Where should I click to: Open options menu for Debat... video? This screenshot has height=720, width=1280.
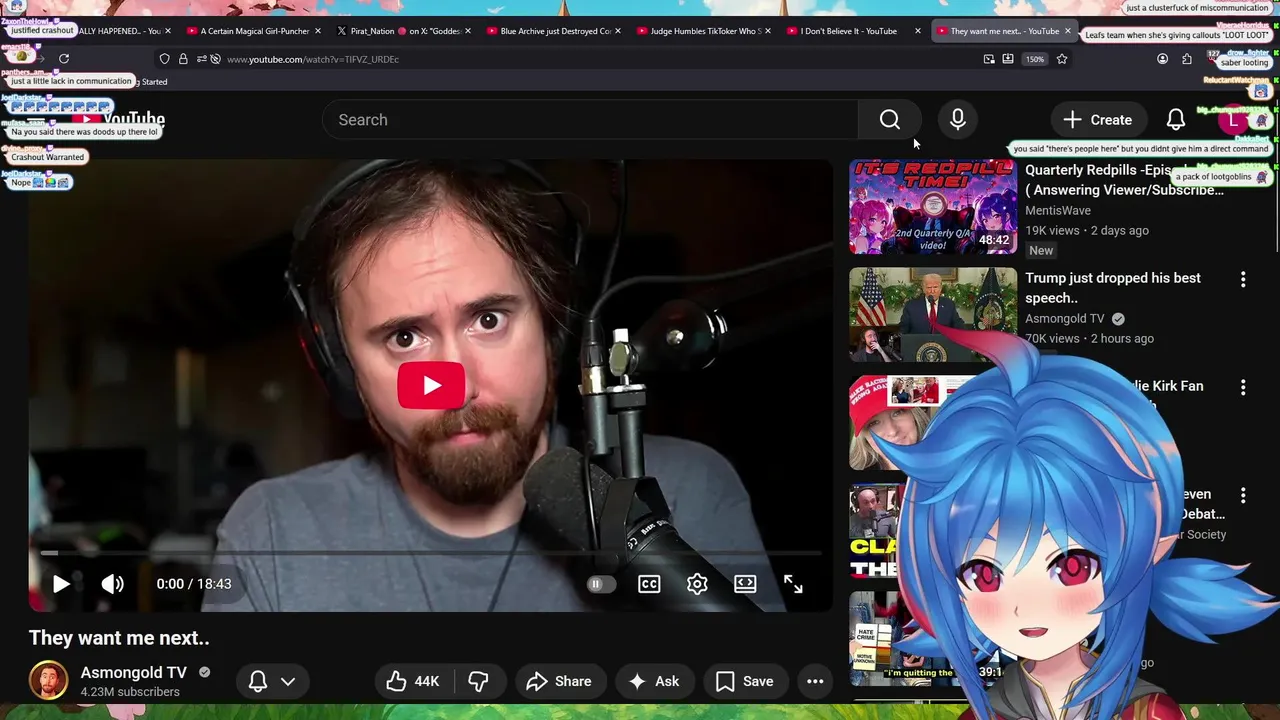(x=1243, y=496)
